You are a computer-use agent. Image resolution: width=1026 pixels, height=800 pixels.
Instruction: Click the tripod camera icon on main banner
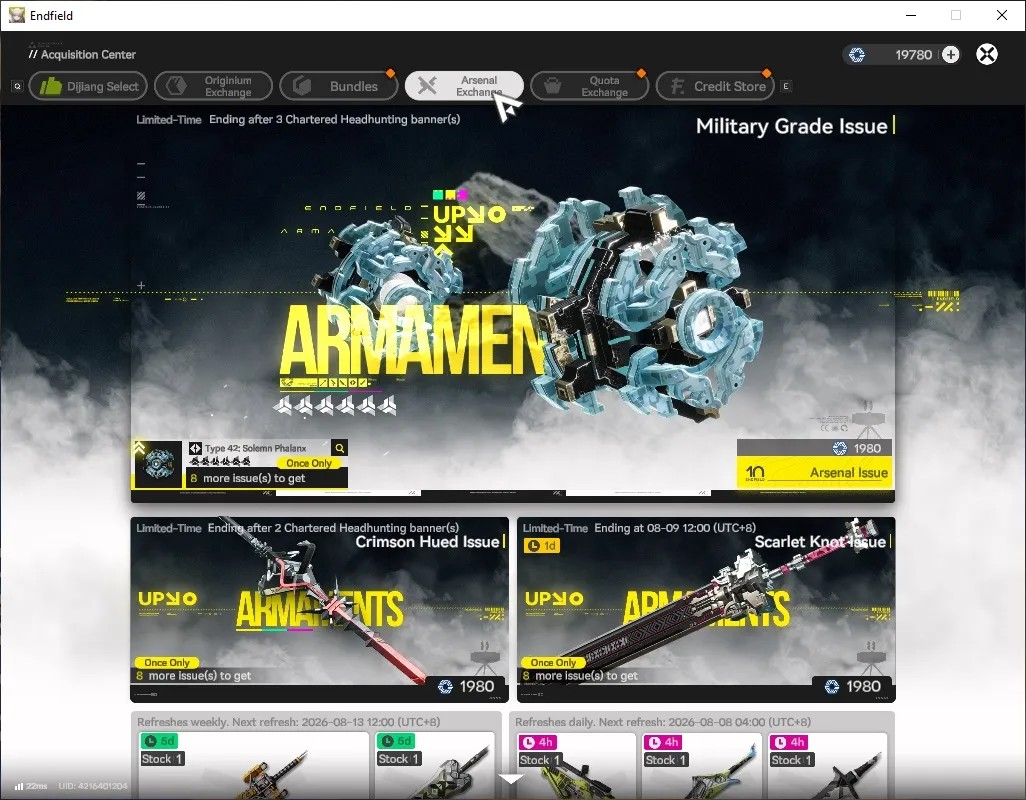(x=868, y=421)
